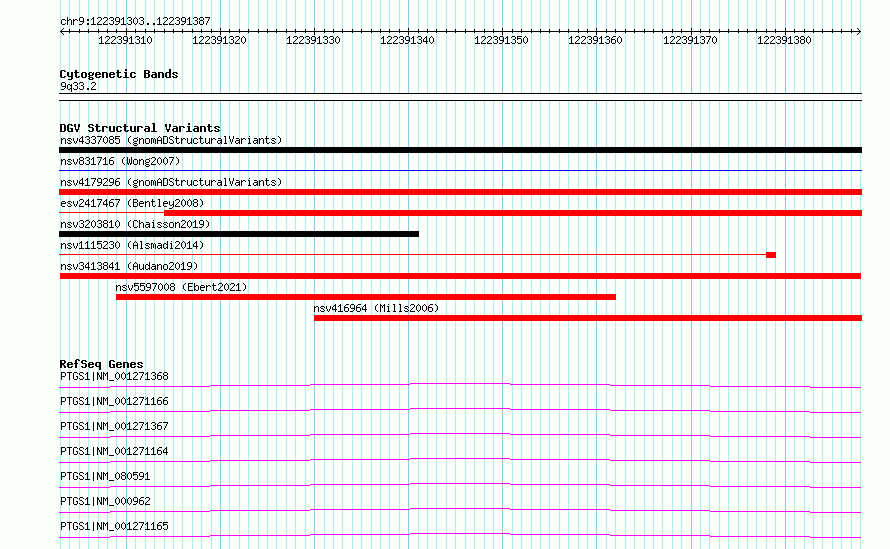Image resolution: width=890 pixels, height=549 pixels.
Task: Click the black bar of nsv4337085
Action: (x=460, y=150)
